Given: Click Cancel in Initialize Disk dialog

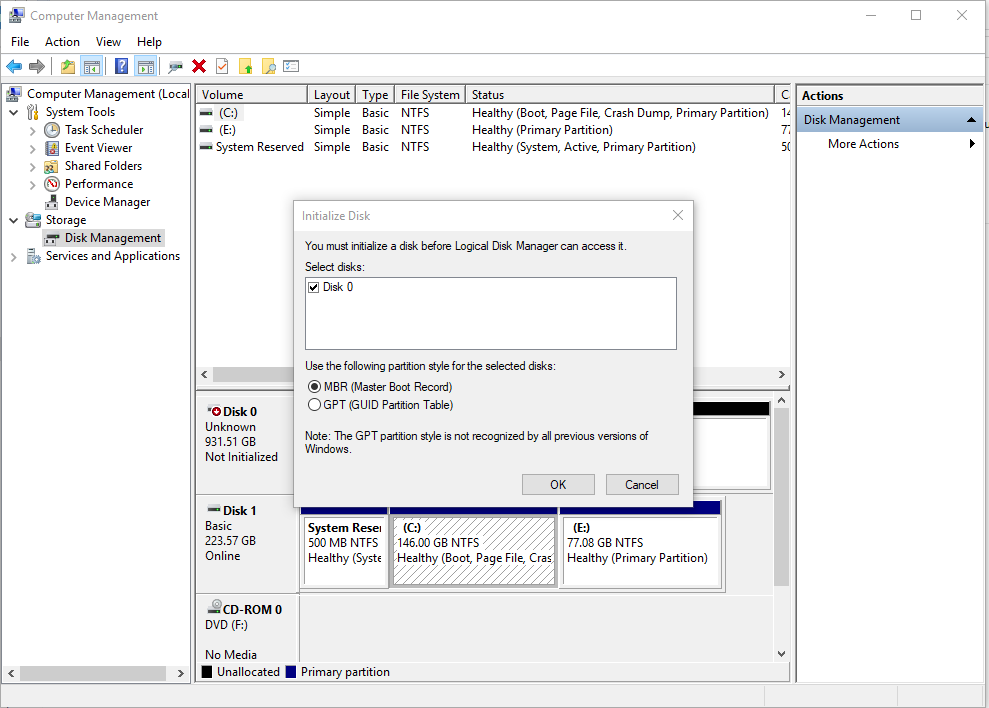Looking at the screenshot, I should pyautogui.click(x=642, y=485).
